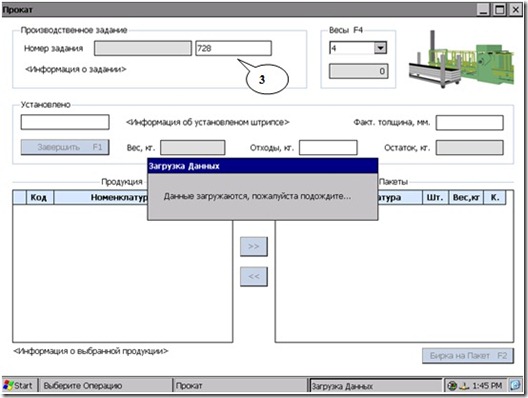Click the Шт. column header
This screenshot has width=528, height=398.
tap(435, 197)
